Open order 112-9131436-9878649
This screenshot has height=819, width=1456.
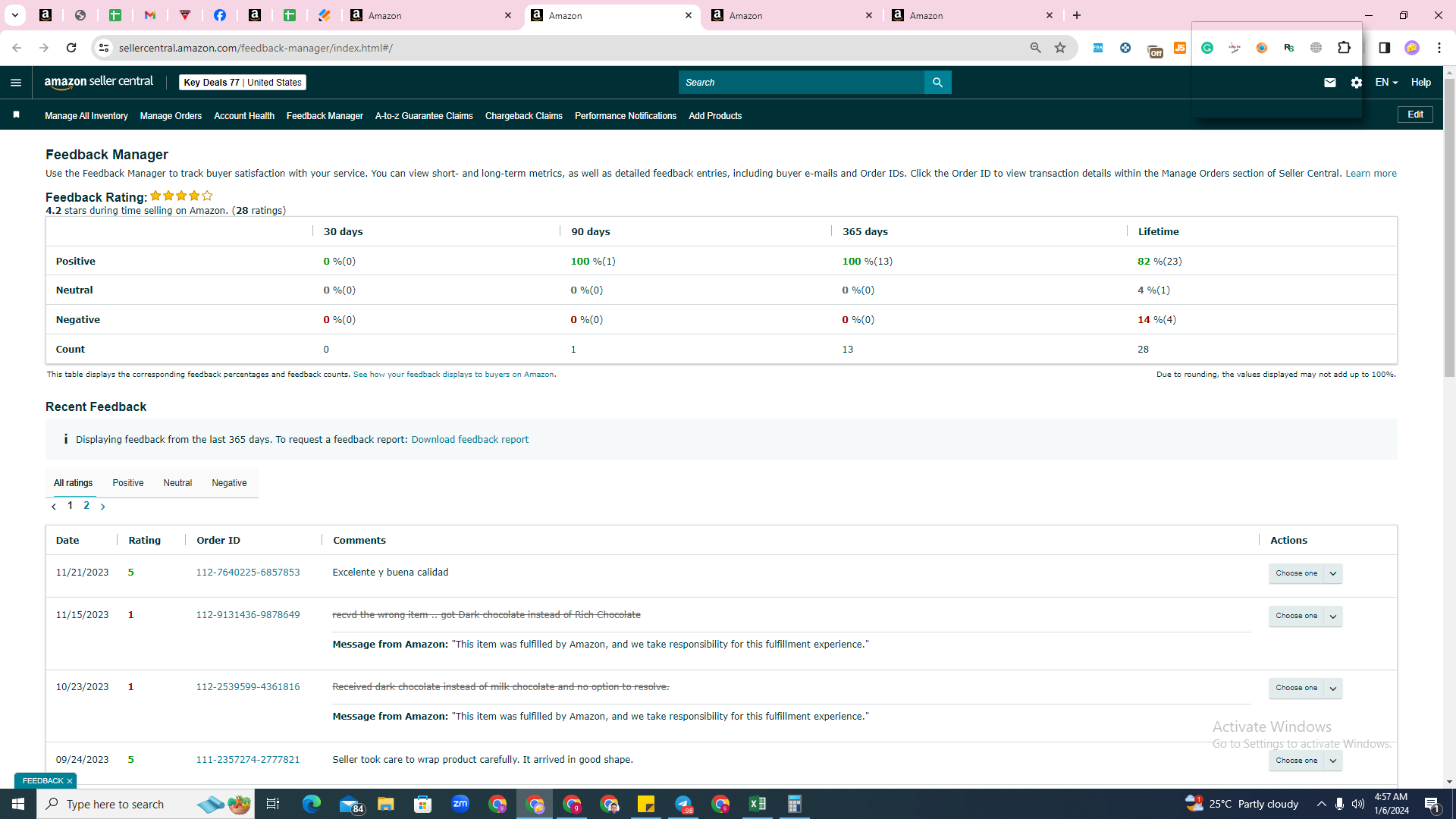click(x=248, y=615)
